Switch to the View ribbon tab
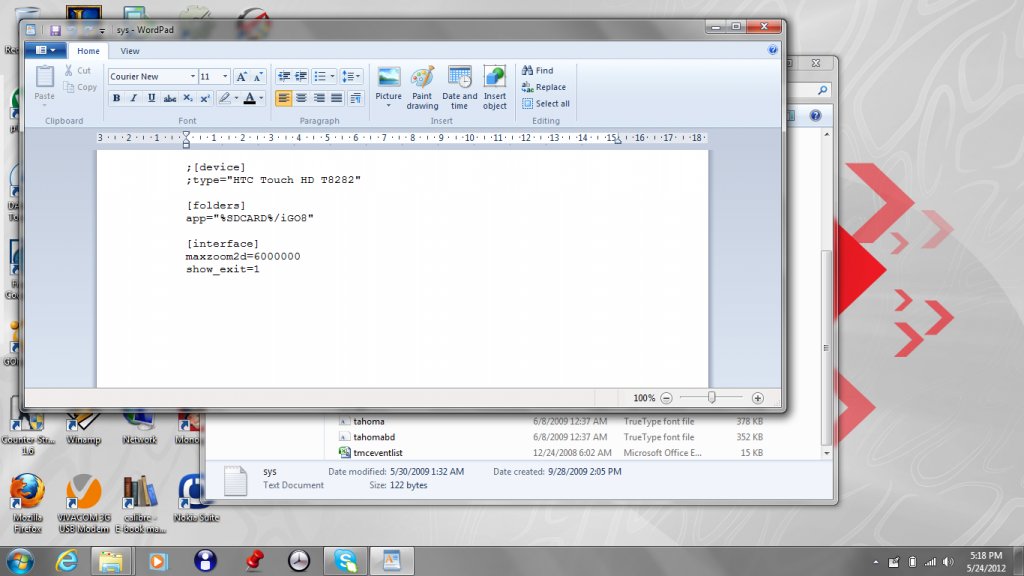 (x=130, y=51)
